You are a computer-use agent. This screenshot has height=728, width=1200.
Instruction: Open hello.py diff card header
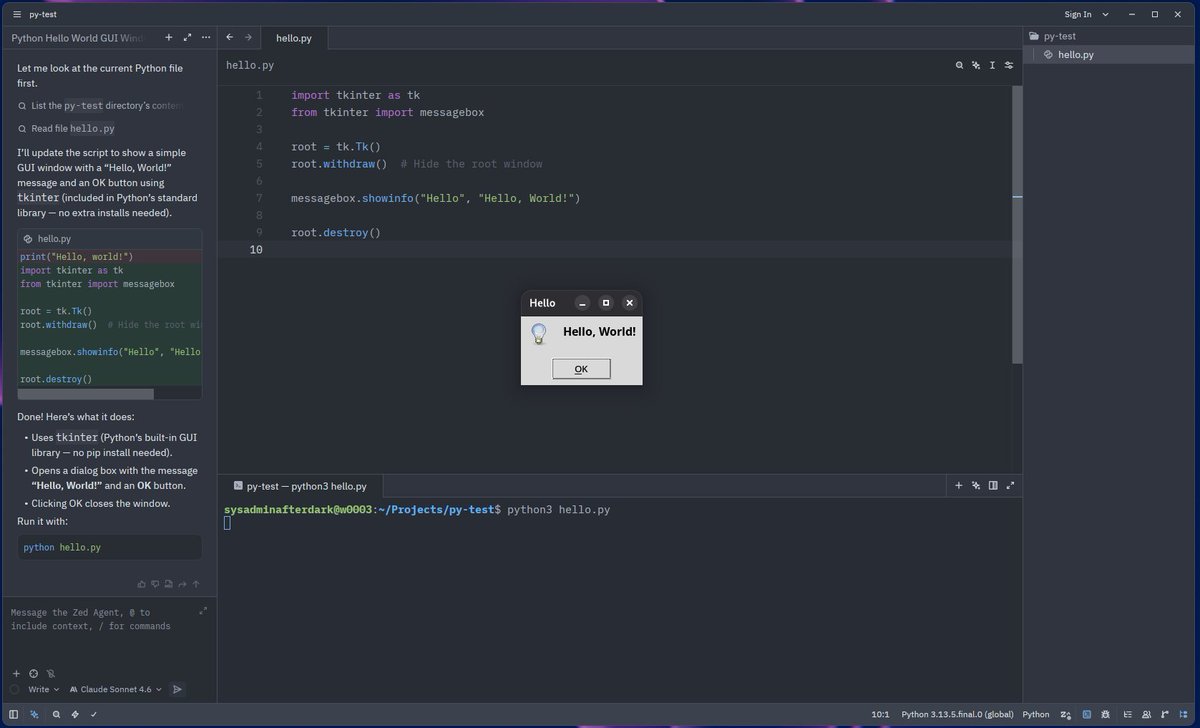[x=110, y=239]
